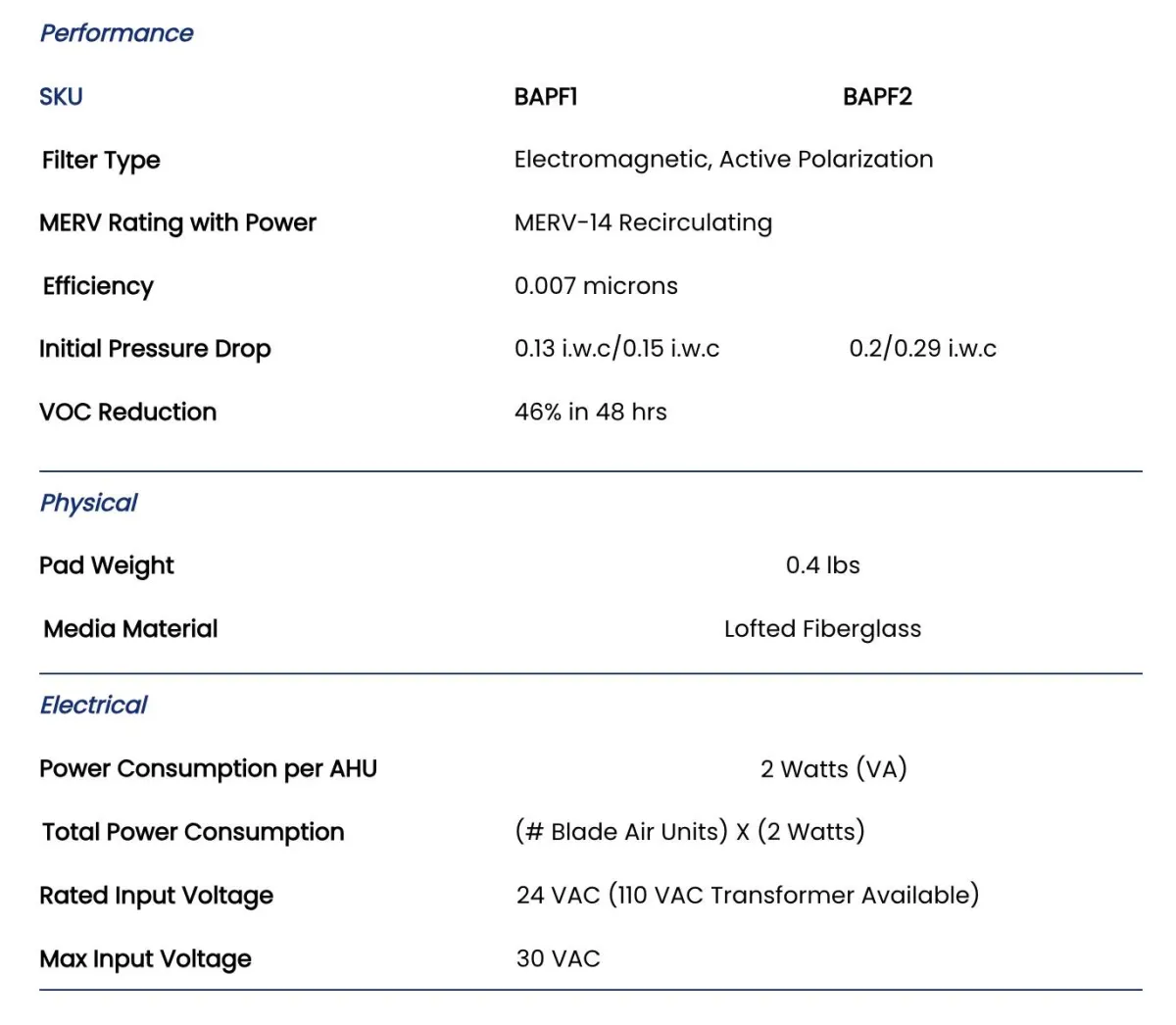
Task: Select the Pad Weight label
Action: click(107, 566)
